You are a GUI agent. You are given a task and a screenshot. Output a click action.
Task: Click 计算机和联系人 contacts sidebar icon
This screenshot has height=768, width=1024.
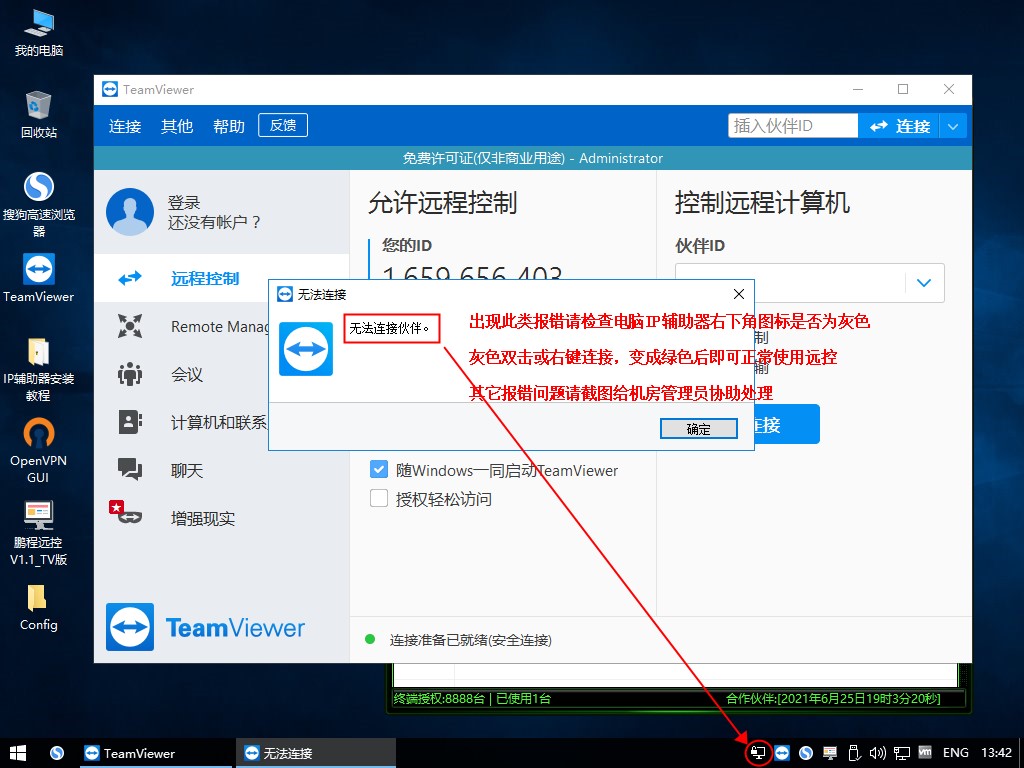pyautogui.click(x=130, y=422)
